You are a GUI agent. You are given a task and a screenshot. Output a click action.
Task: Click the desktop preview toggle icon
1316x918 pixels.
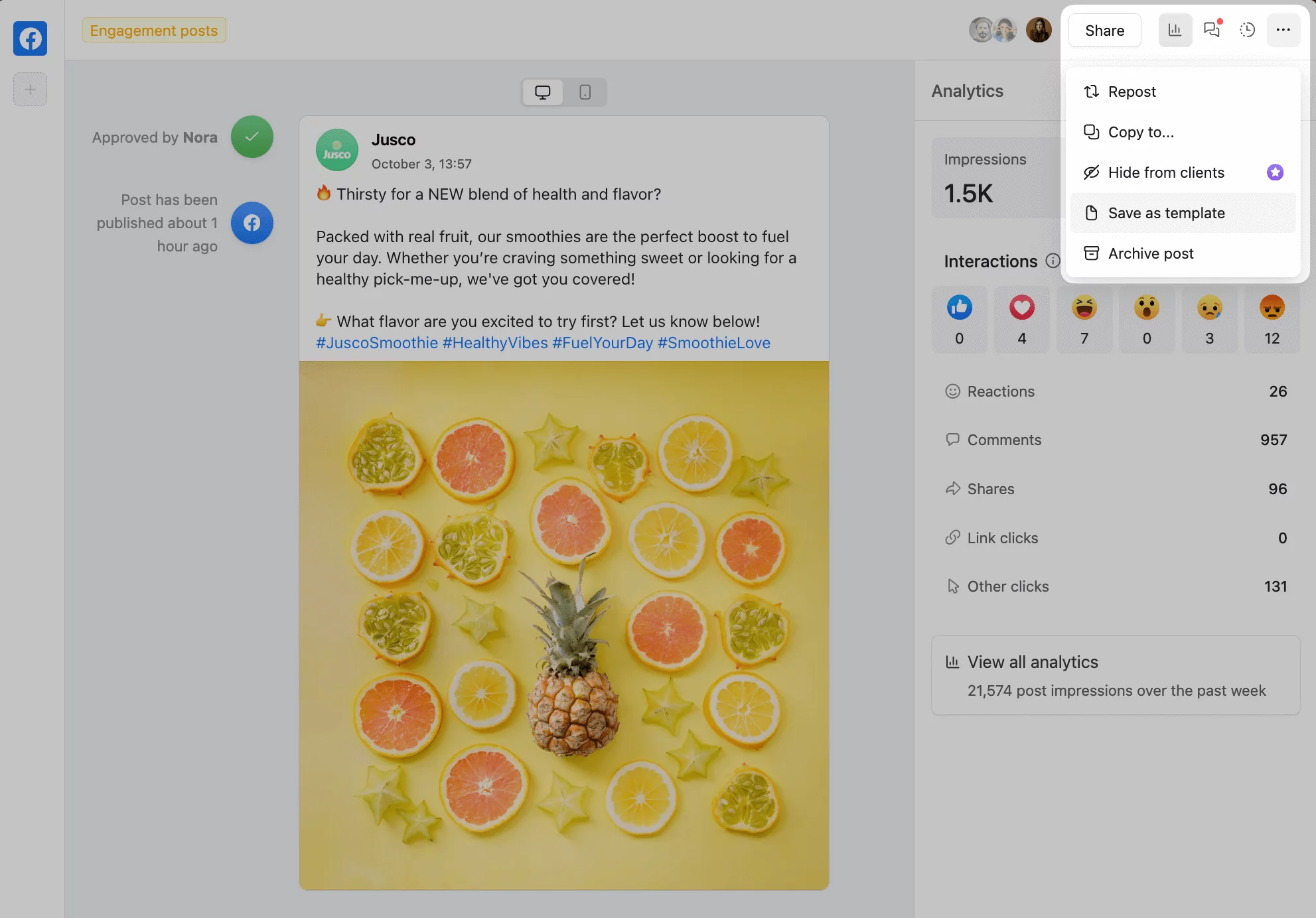543,92
